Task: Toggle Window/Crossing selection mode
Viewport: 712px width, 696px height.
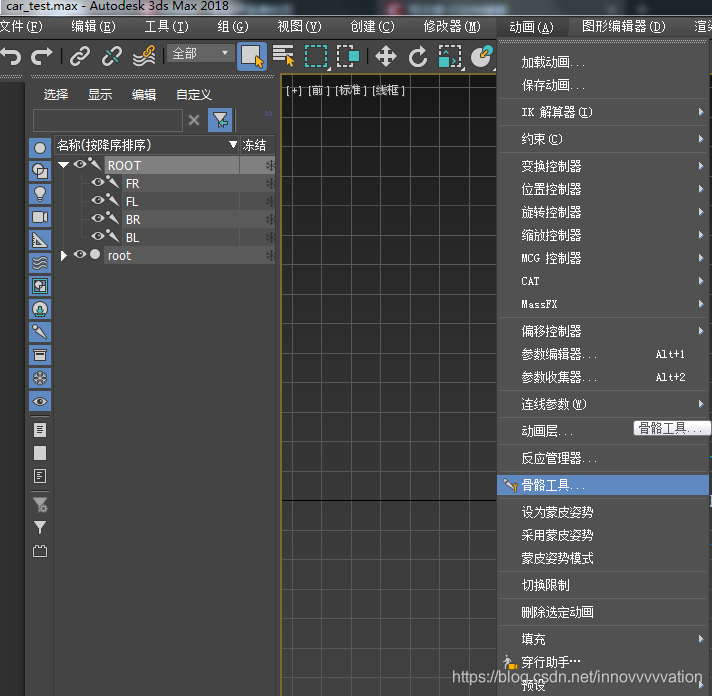Action: click(347, 56)
